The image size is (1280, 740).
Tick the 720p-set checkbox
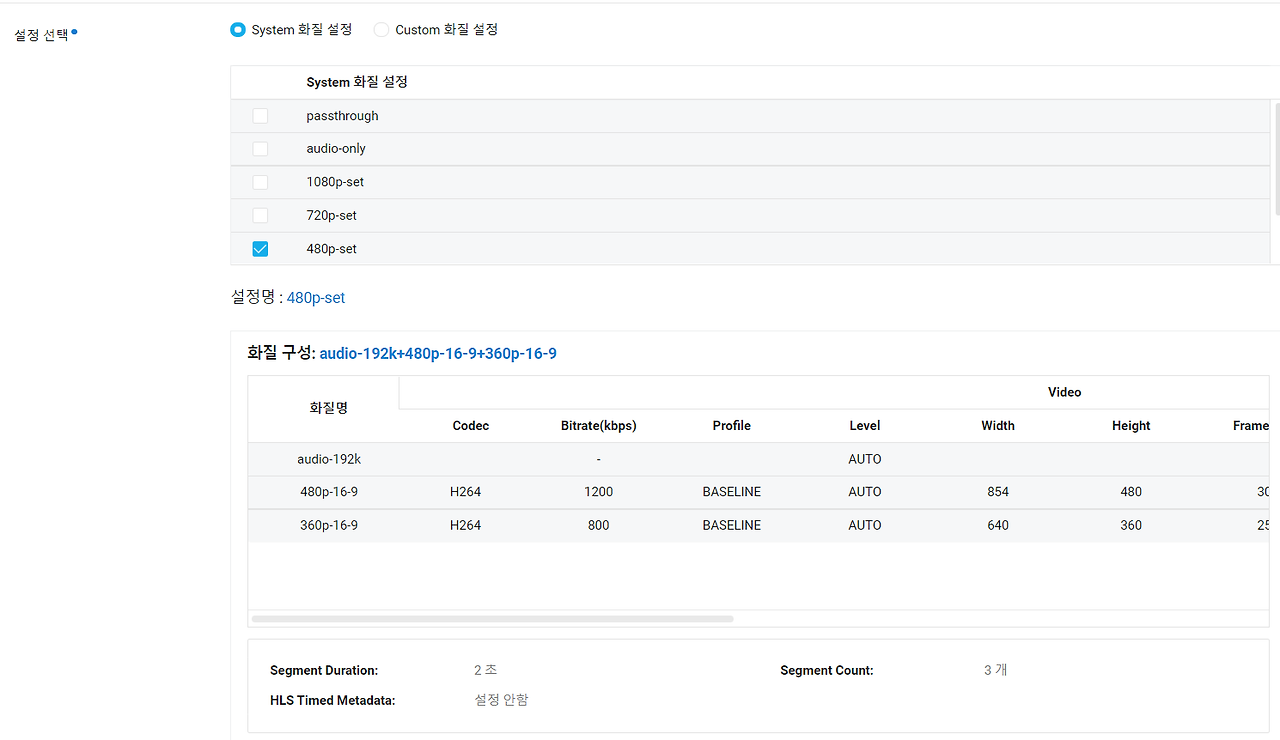pyautogui.click(x=260, y=215)
